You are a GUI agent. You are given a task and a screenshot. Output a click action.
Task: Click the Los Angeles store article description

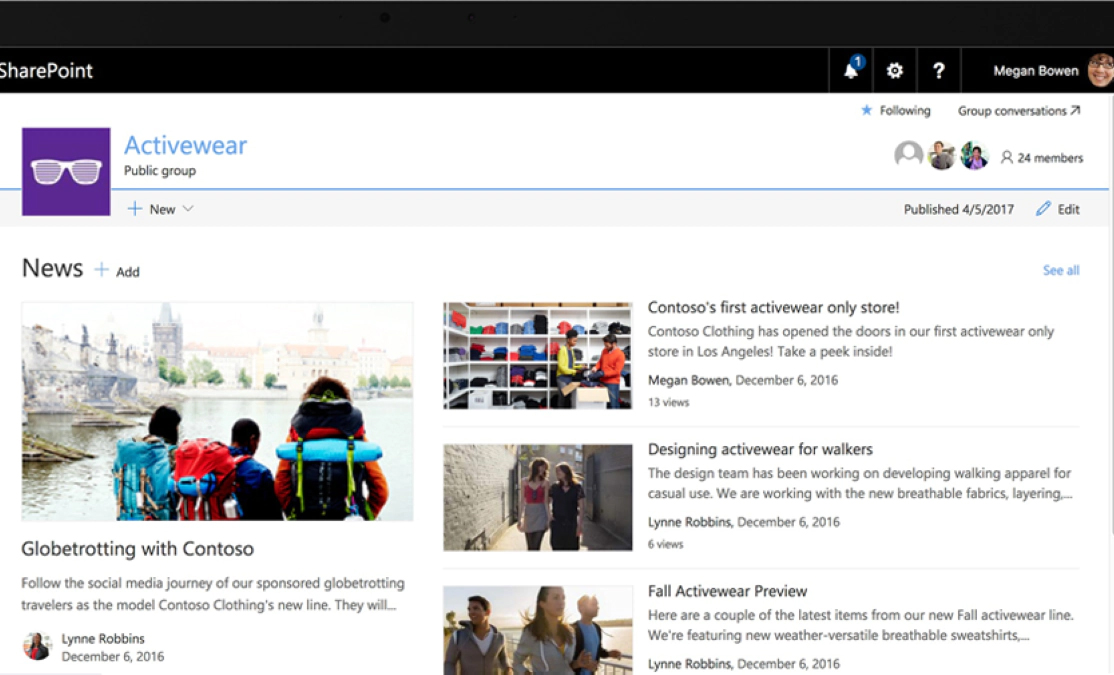coord(850,341)
